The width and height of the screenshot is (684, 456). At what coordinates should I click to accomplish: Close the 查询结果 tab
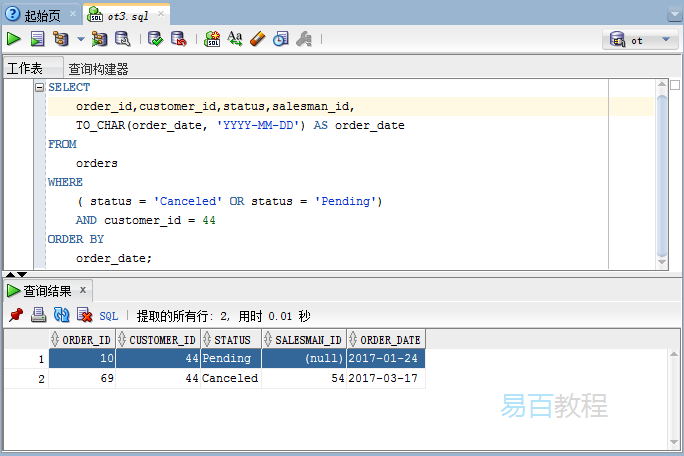click(83, 291)
